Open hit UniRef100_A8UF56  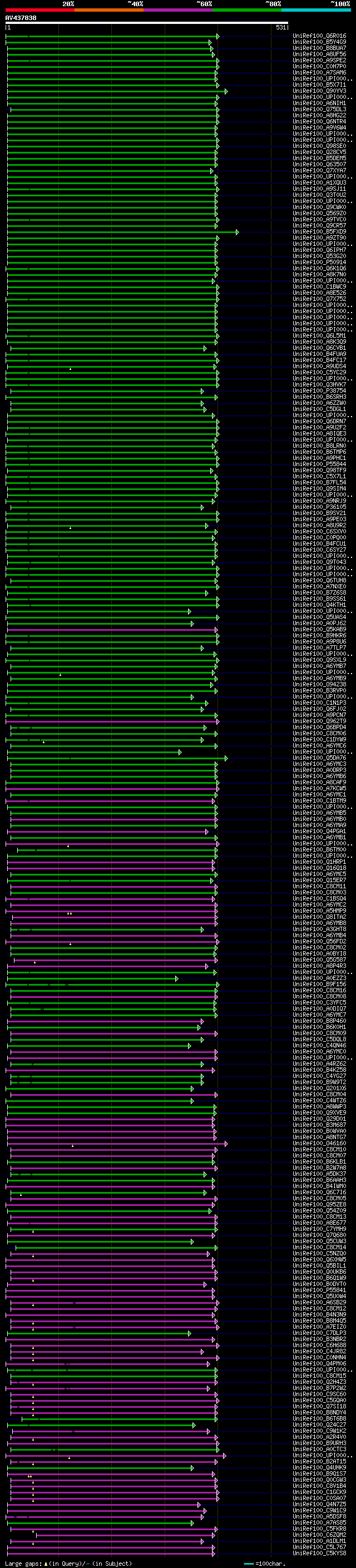319,55
